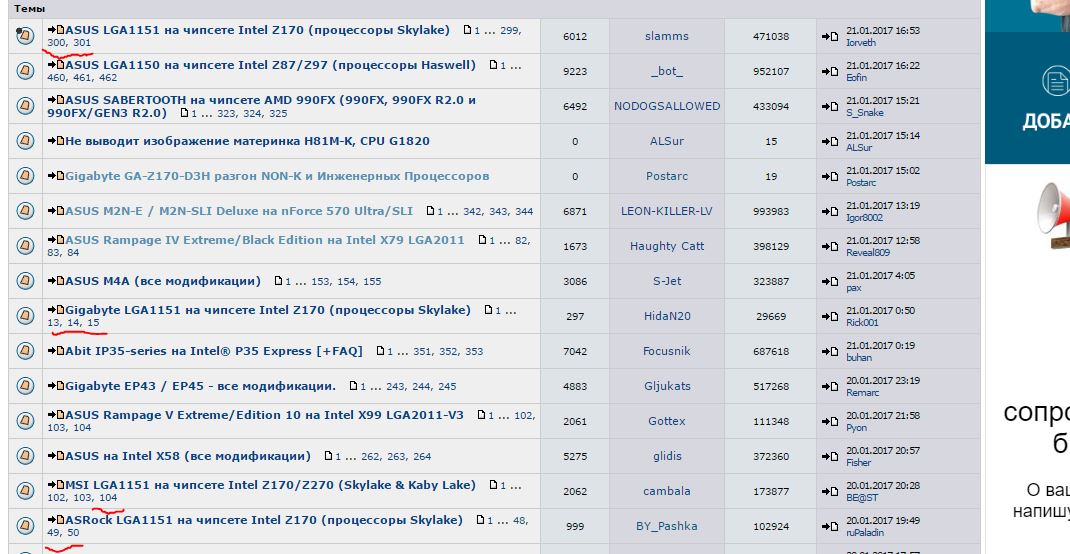Jump to first unread in Не выводит изображение topic
The width and height of the screenshot is (1070, 554).
point(55,141)
